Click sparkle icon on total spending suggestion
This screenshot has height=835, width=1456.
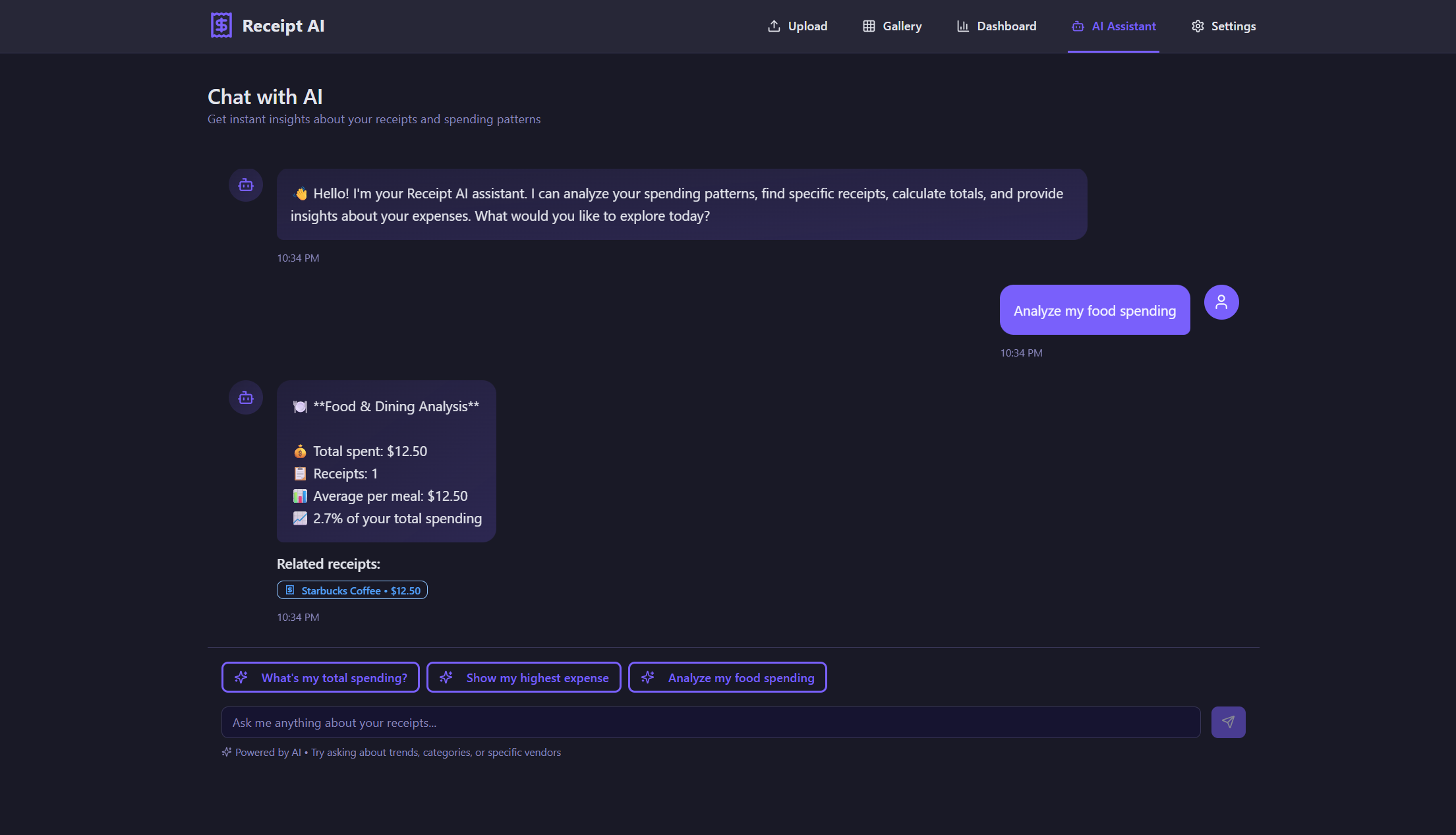pyautogui.click(x=241, y=677)
